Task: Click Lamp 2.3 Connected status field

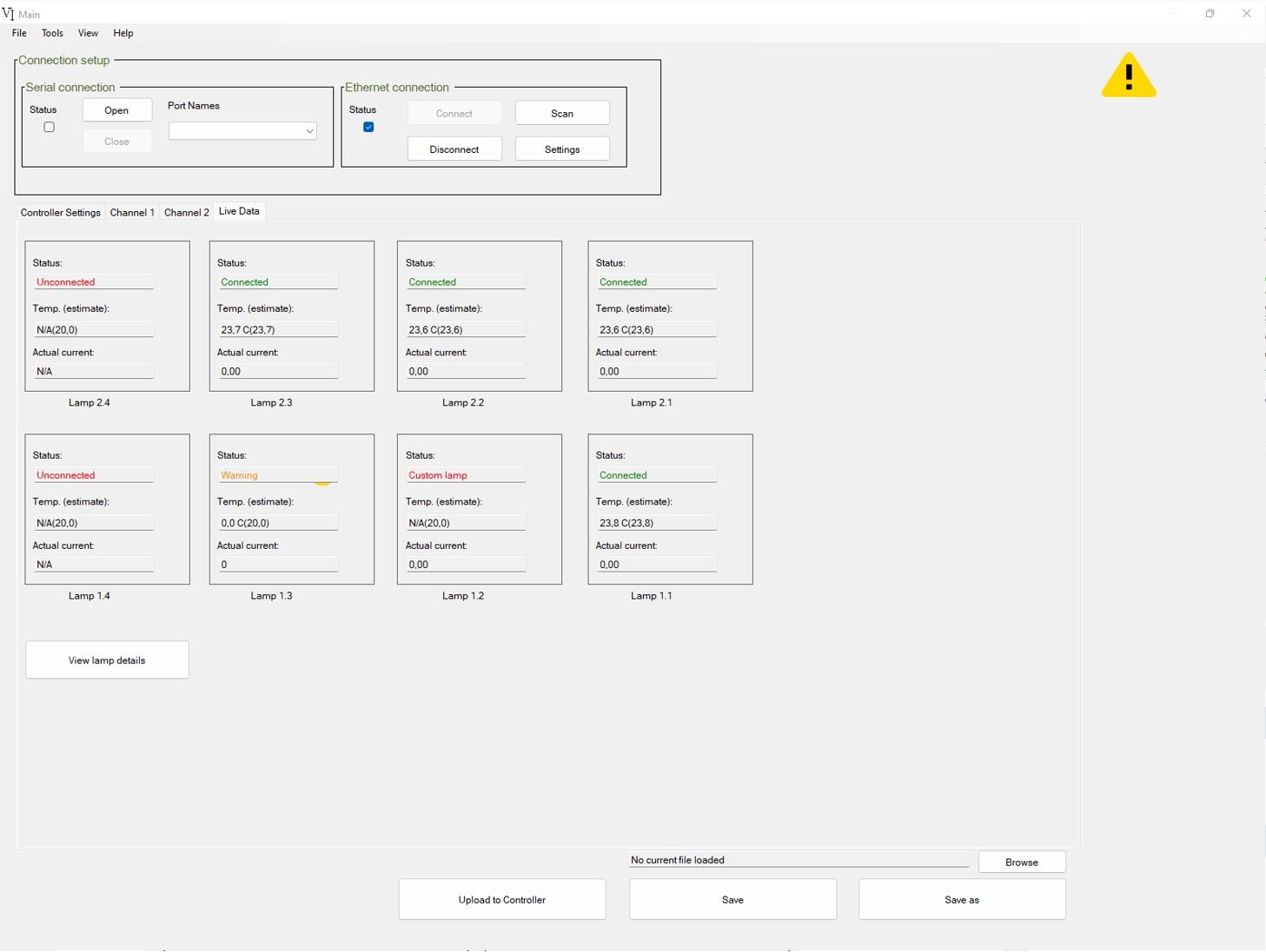Action: point(277,282)
